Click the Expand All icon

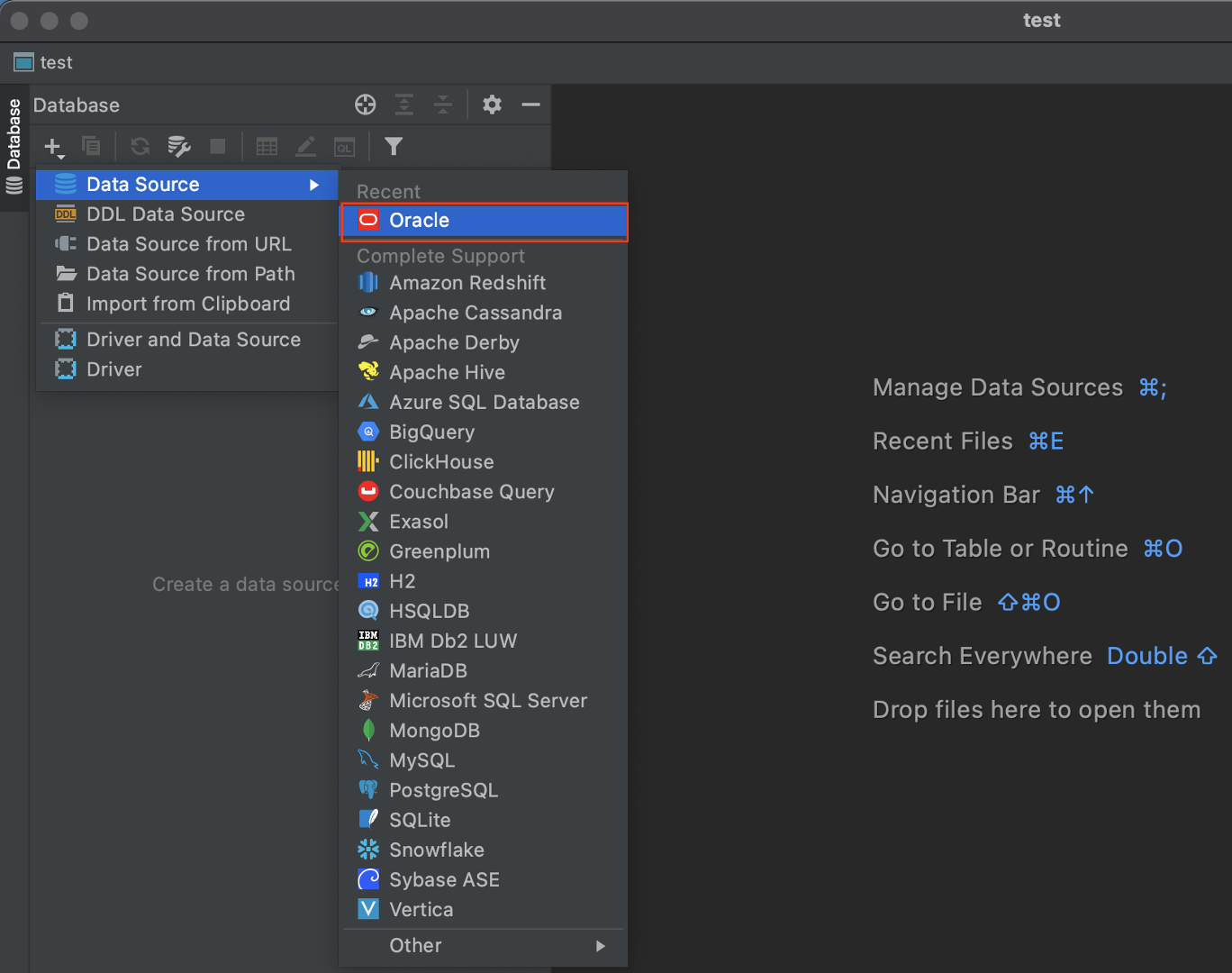click(404, 105)
